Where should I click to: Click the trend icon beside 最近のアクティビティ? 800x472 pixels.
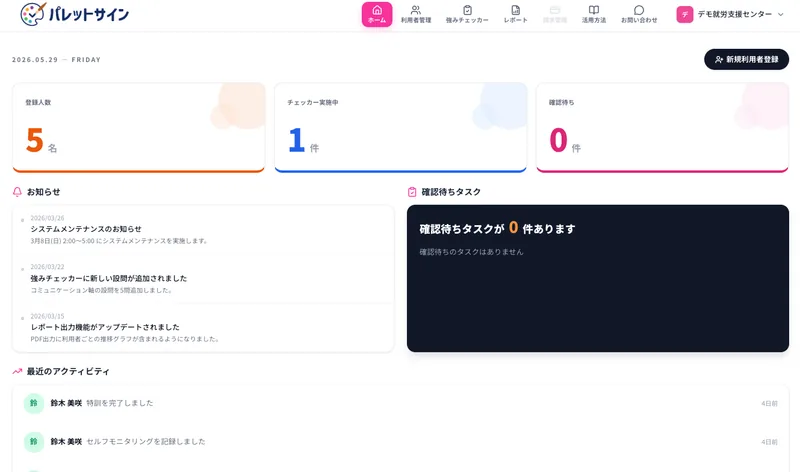pos(17,371)
